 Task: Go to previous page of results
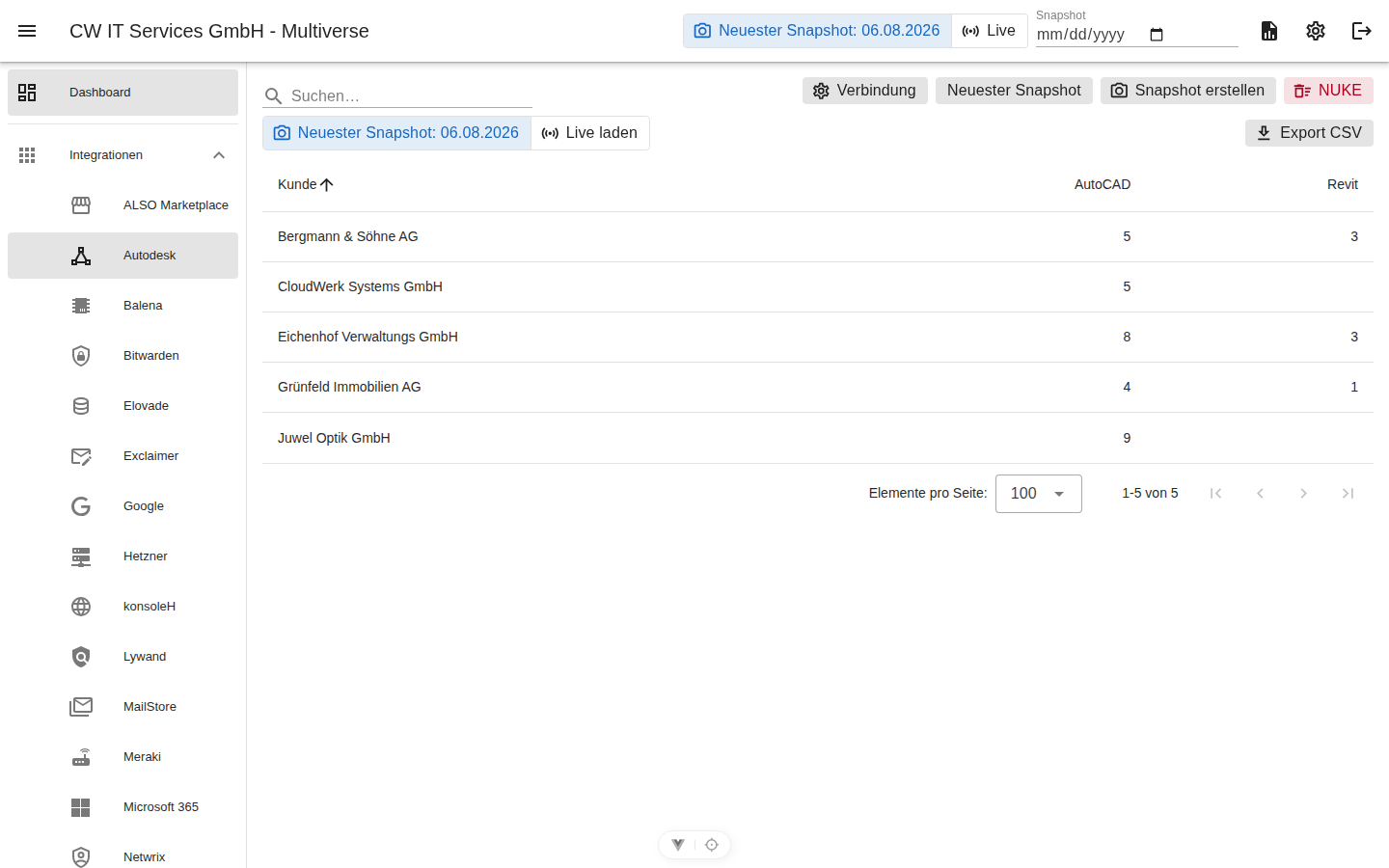pos(1260,494)
